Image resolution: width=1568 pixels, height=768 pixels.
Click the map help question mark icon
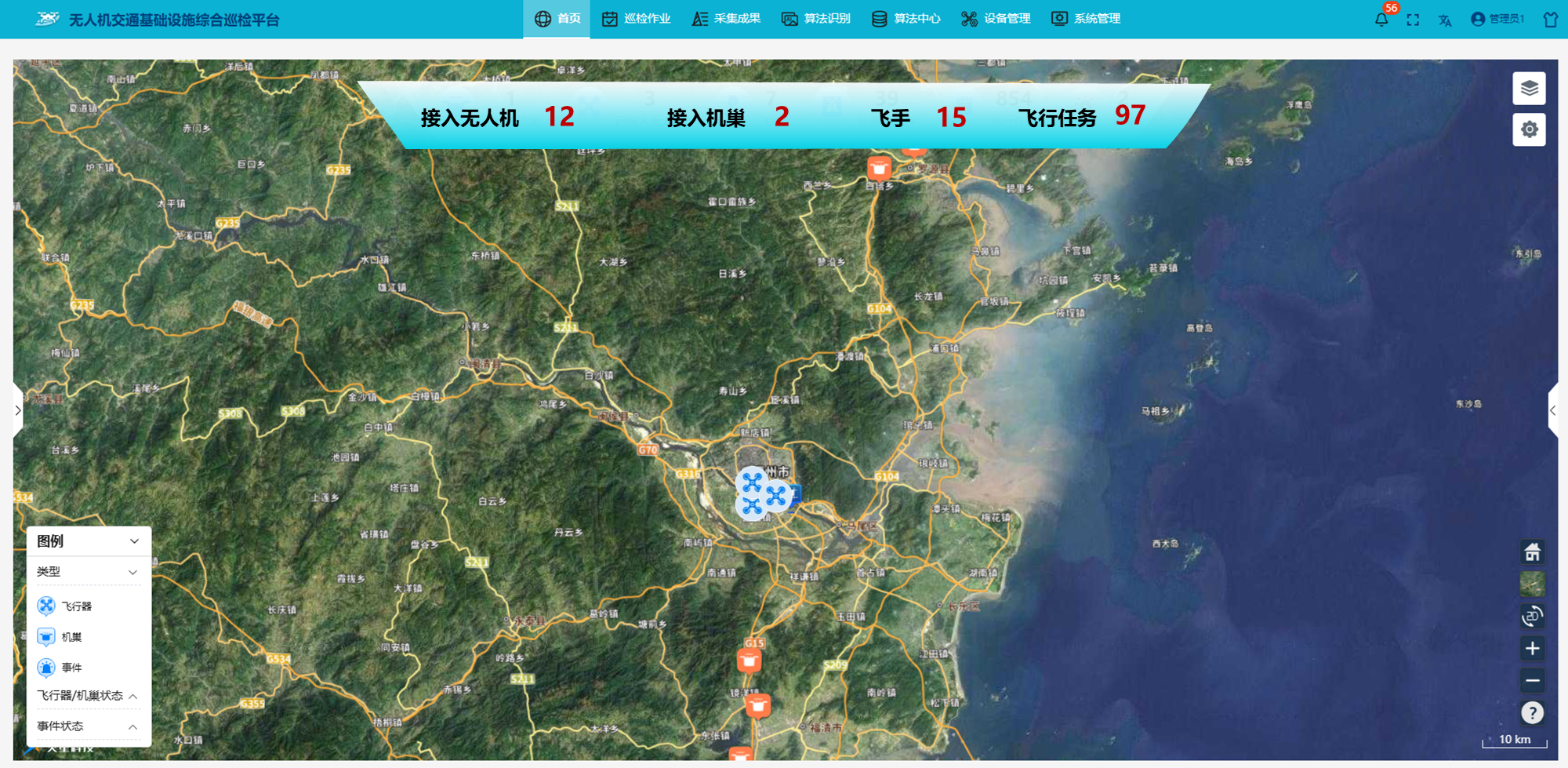(1532, 712)
